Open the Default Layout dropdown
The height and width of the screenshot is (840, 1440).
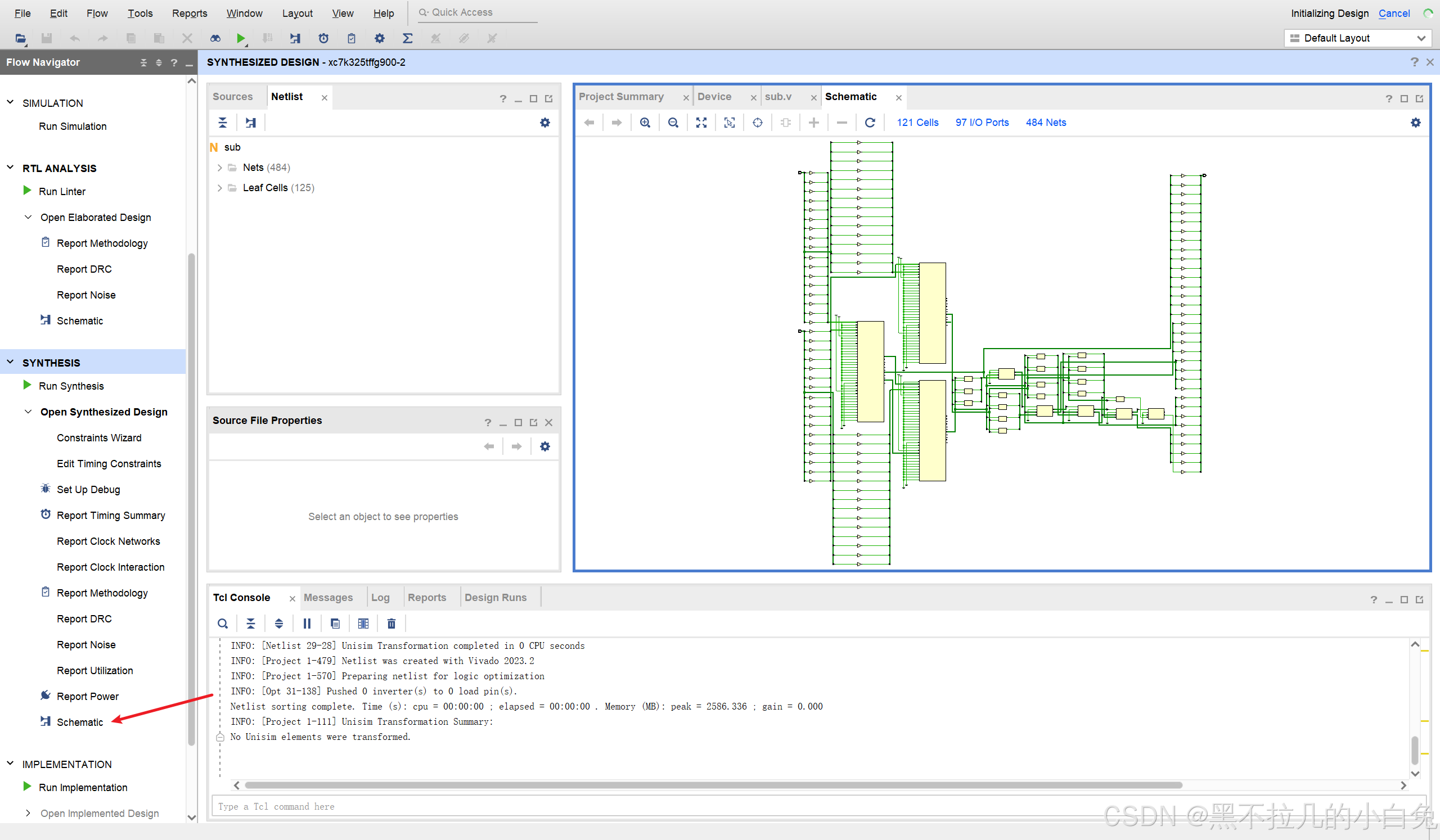tap(1357, 38)
